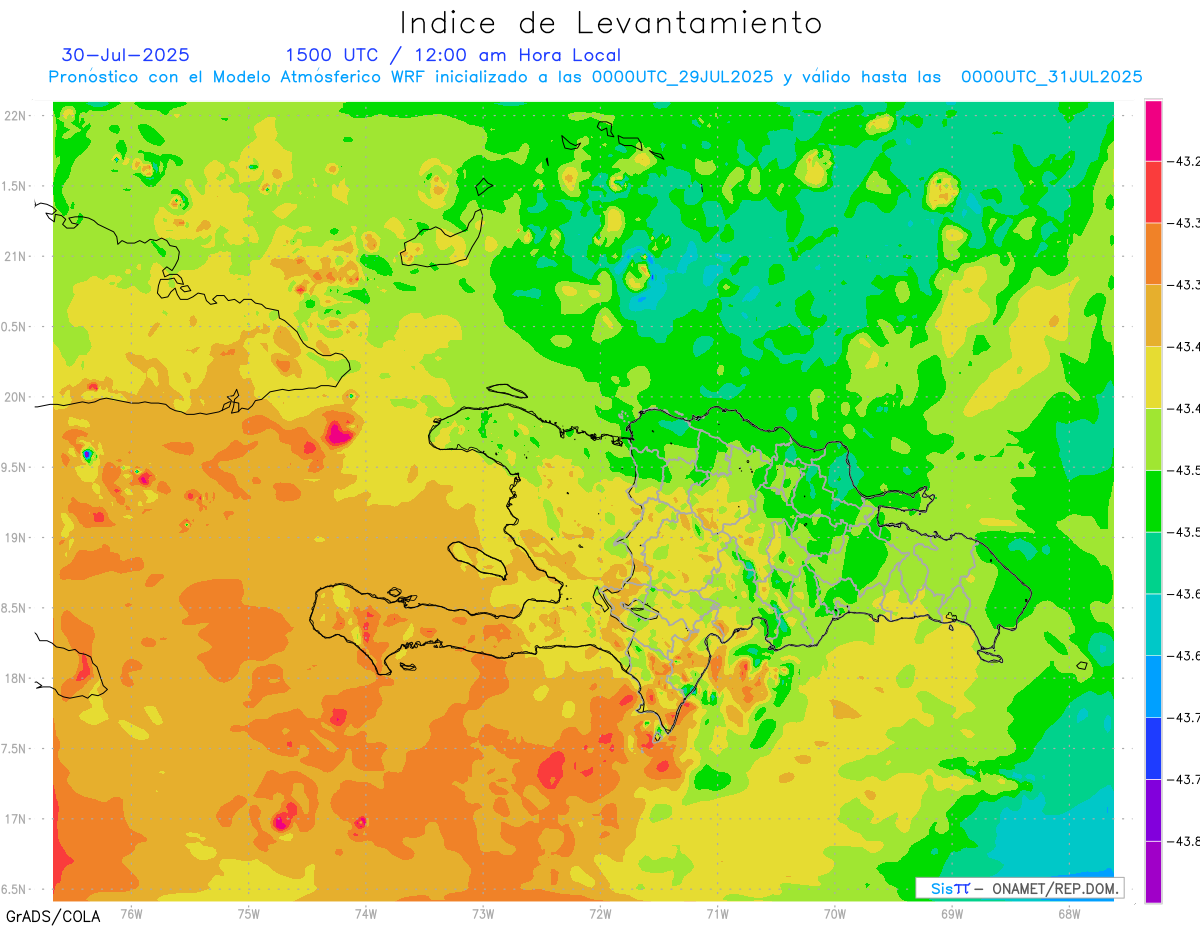Click the '75W' longitude label

249,913
